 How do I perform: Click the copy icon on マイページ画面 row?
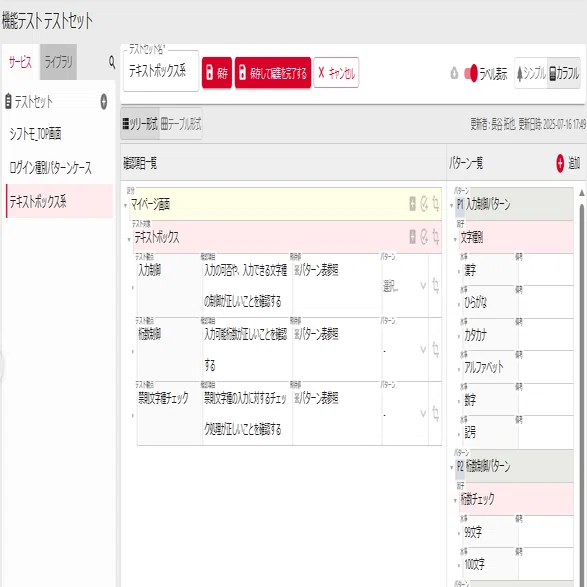coord(436,204)
